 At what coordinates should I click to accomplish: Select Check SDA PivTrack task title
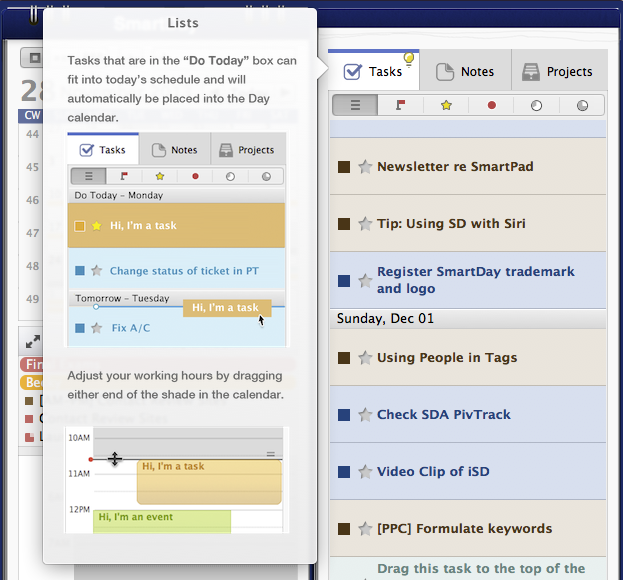(x=444, y=414)
